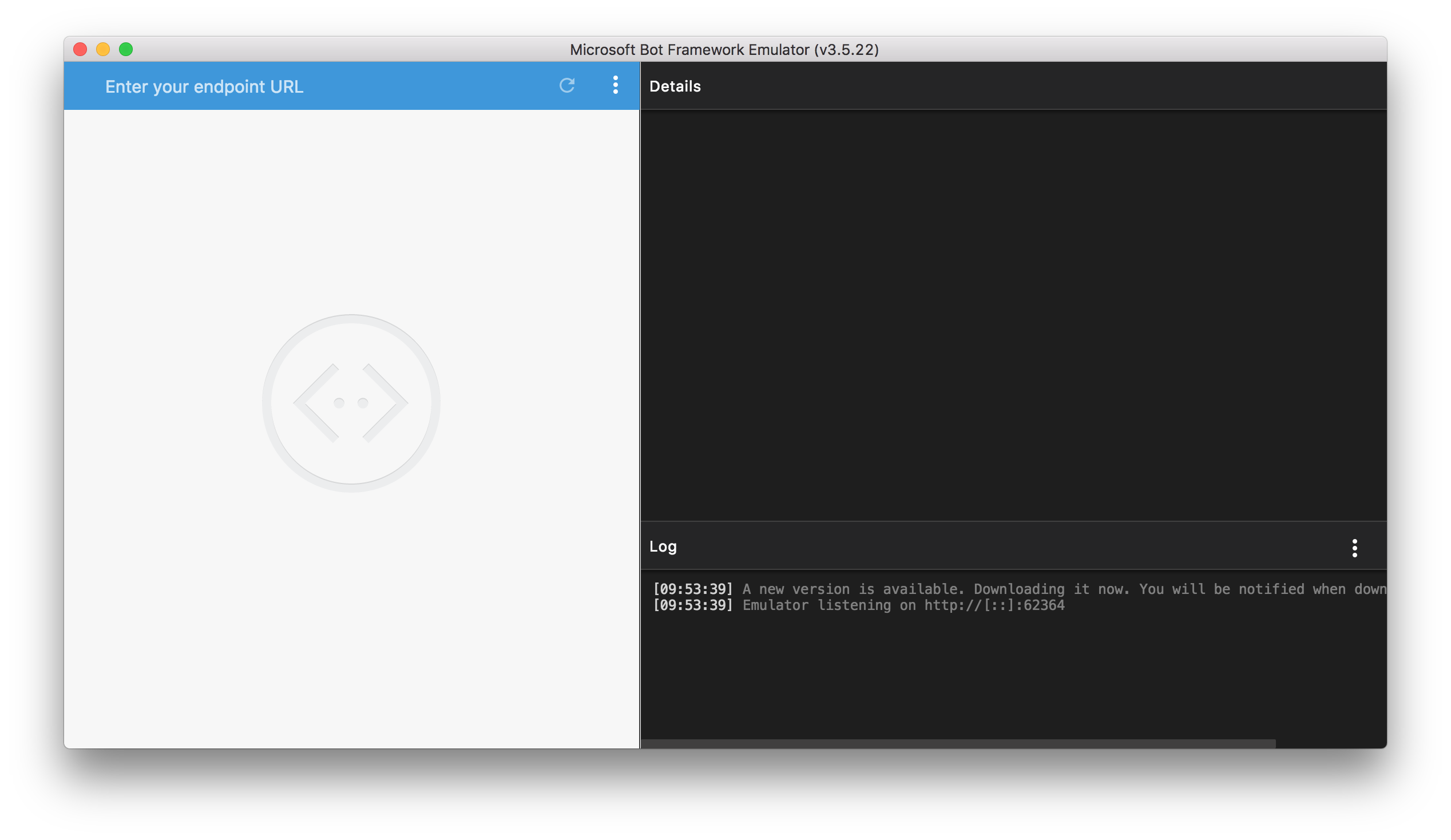Screen dimensions: 1451x840
Task: Click the second [09:53:39] timestamp entry
Action: tap(693, 605)
